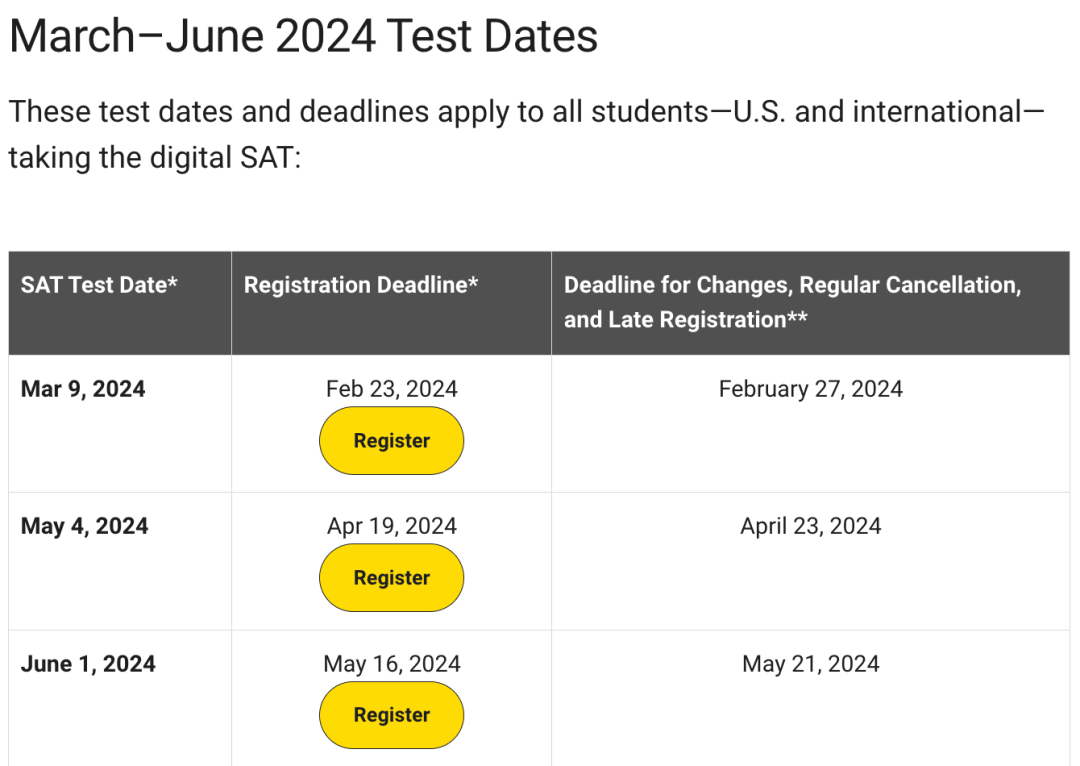
Task: Click the 'May 16, 2024' registration deadline text
Action: pyautogui.click(x=391, y=664)
